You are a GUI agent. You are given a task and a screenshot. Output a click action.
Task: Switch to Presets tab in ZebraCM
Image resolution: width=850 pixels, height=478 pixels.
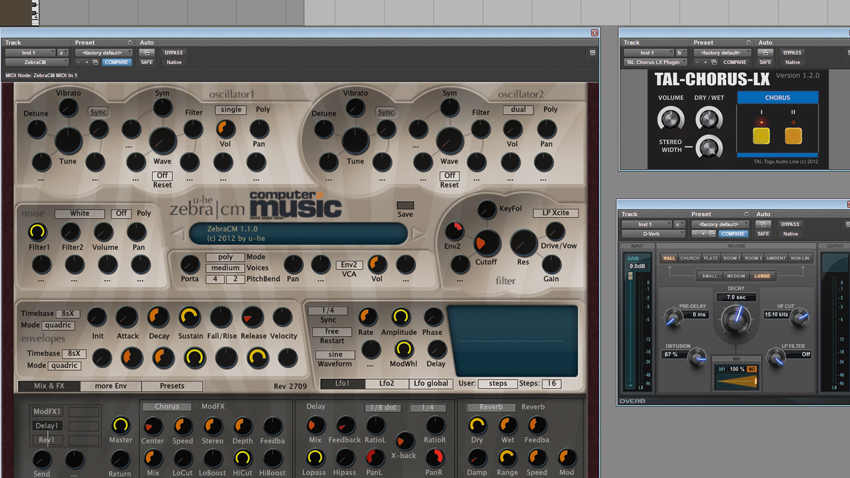pos(172,386)
